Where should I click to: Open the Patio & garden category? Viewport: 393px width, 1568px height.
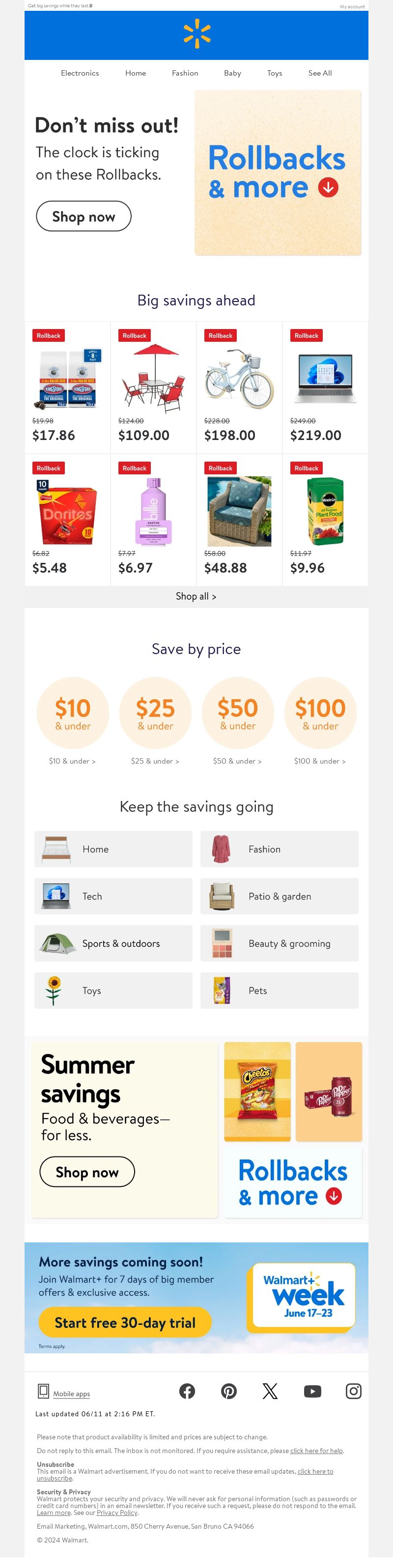pos(280,896)
